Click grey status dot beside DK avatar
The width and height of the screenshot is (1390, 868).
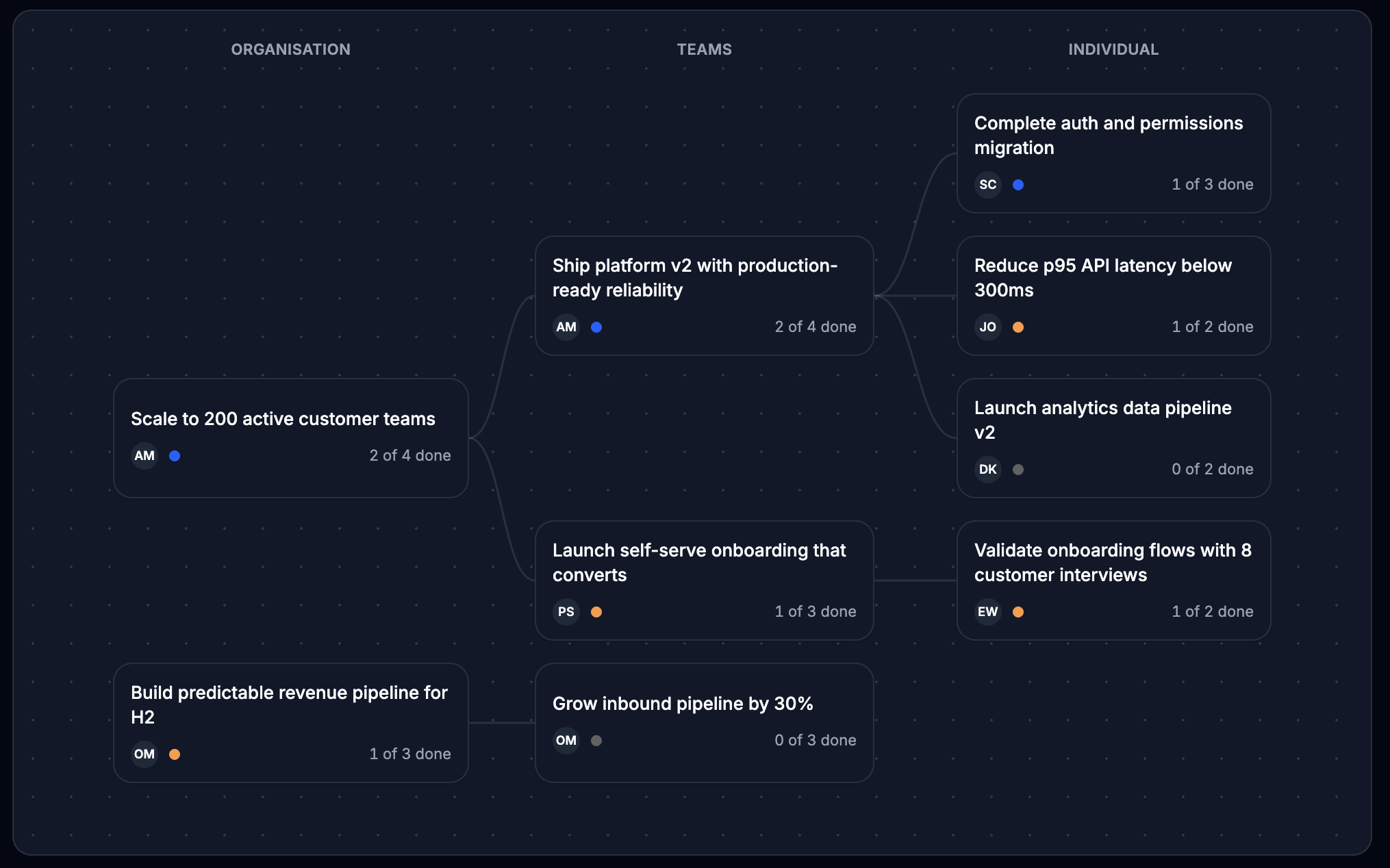coord(1018,470)
